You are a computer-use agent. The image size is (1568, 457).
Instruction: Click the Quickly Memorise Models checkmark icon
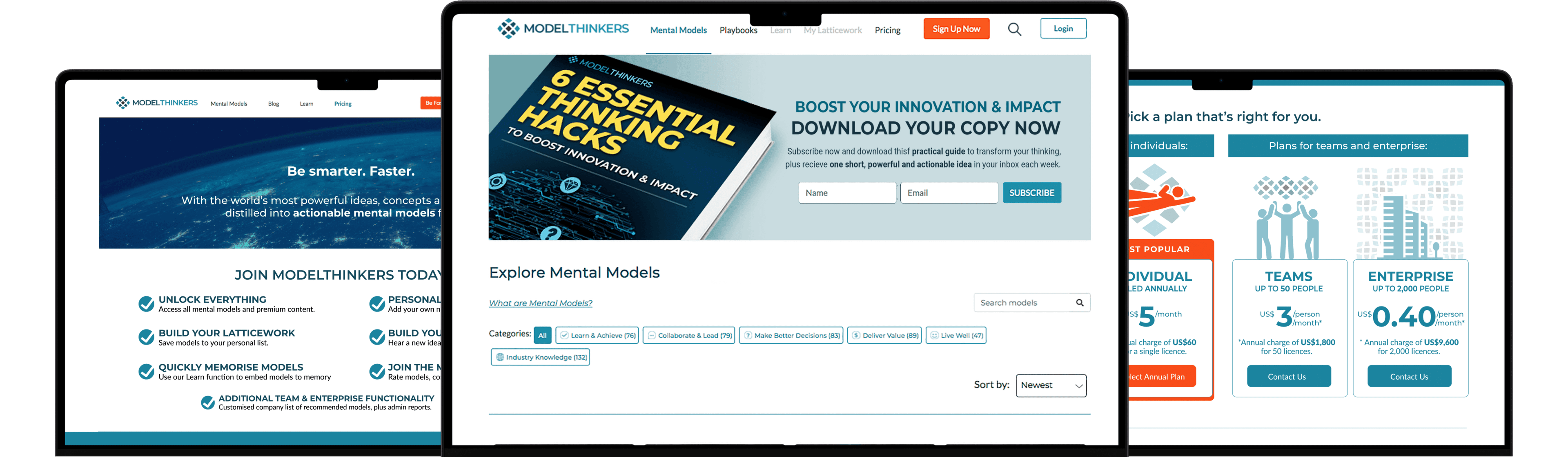click(146, 371)
